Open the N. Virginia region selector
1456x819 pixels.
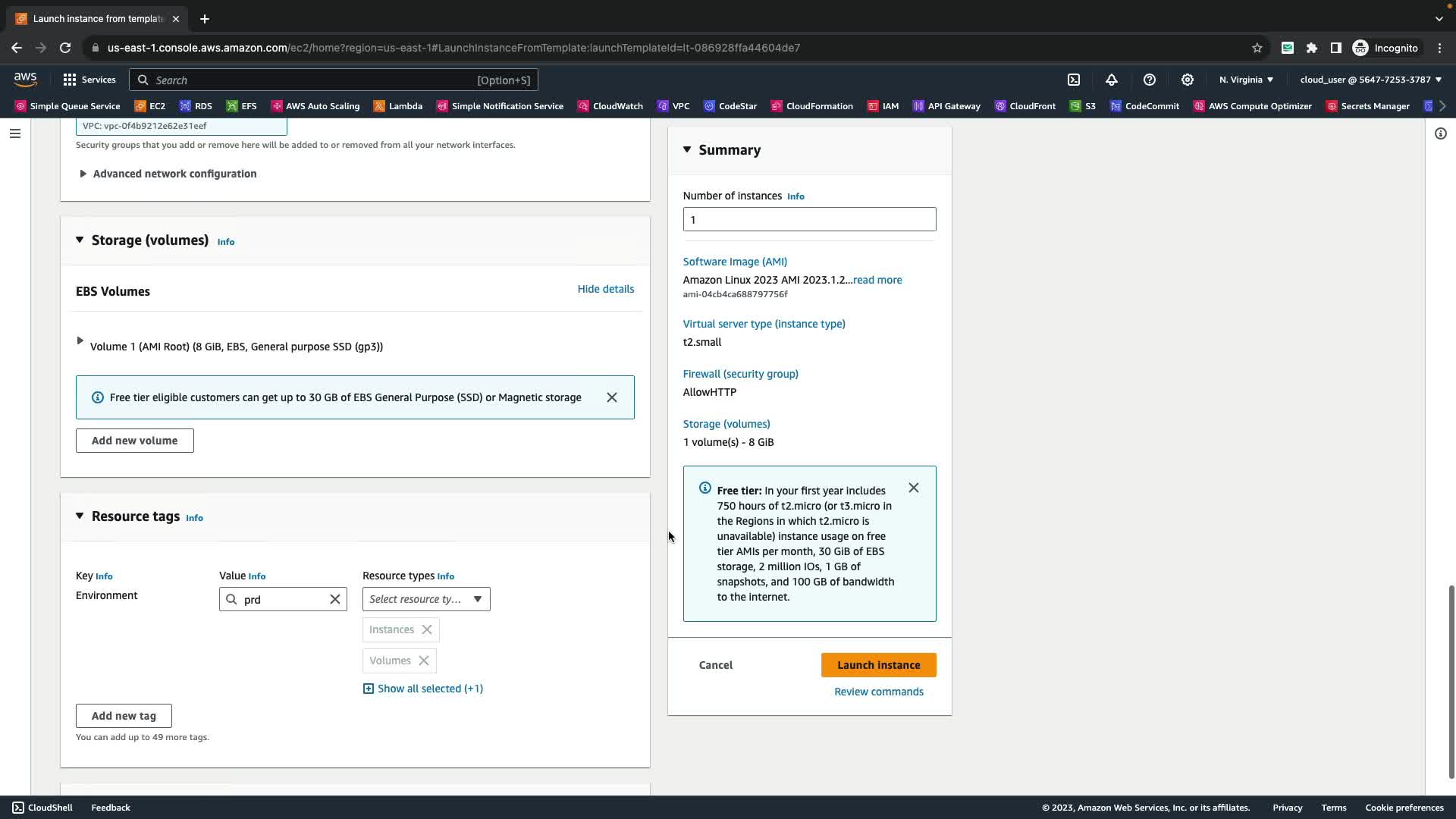(x=1246, y=80)
